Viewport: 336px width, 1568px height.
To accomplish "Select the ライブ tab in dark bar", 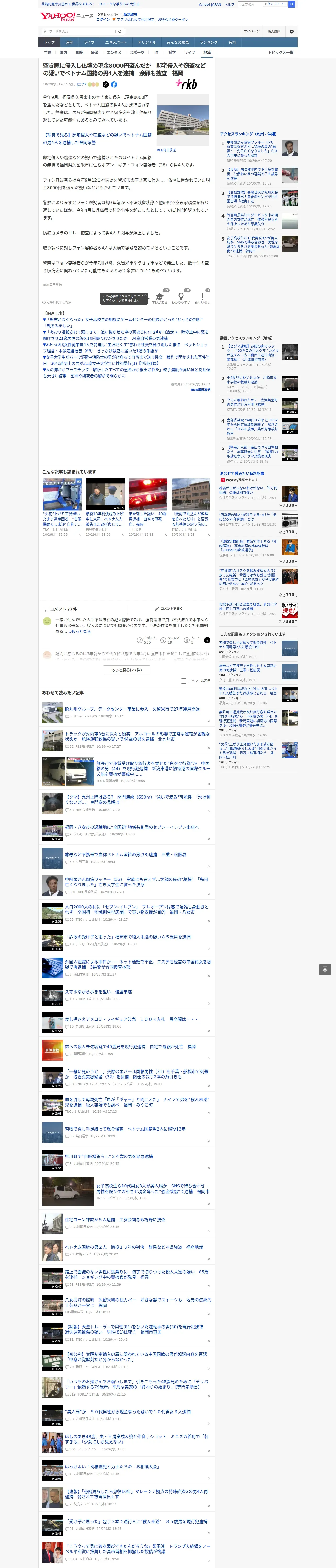I will tap(89, 43).
